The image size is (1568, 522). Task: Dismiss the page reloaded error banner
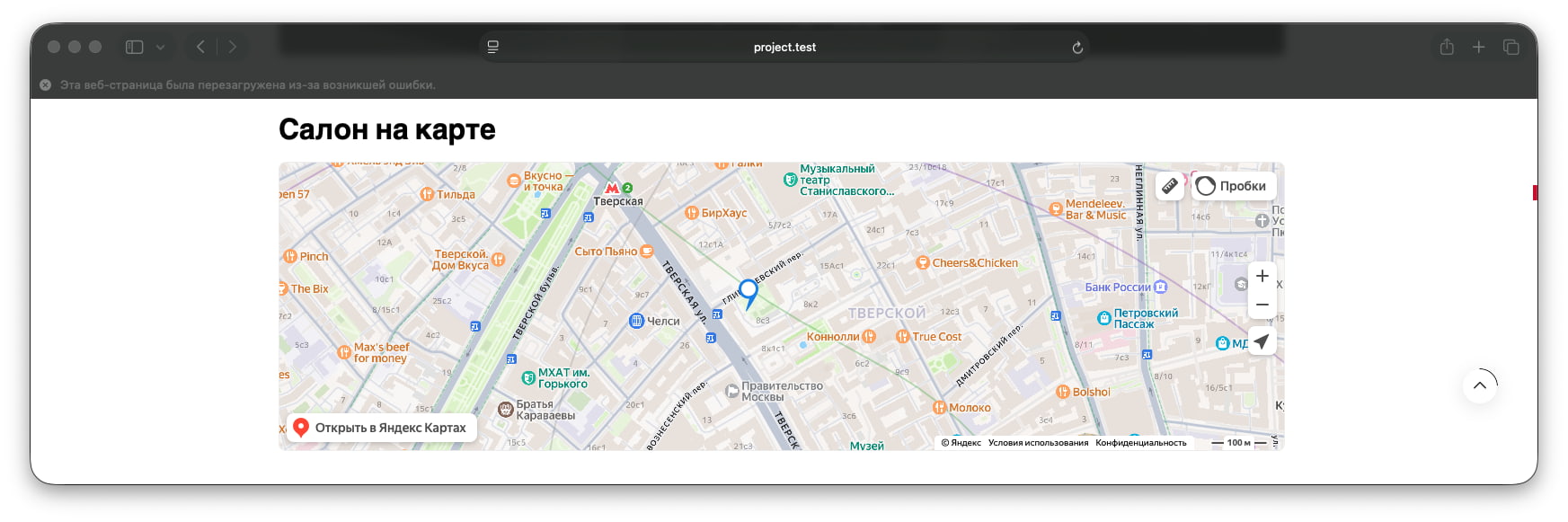(x=45, y=84)
